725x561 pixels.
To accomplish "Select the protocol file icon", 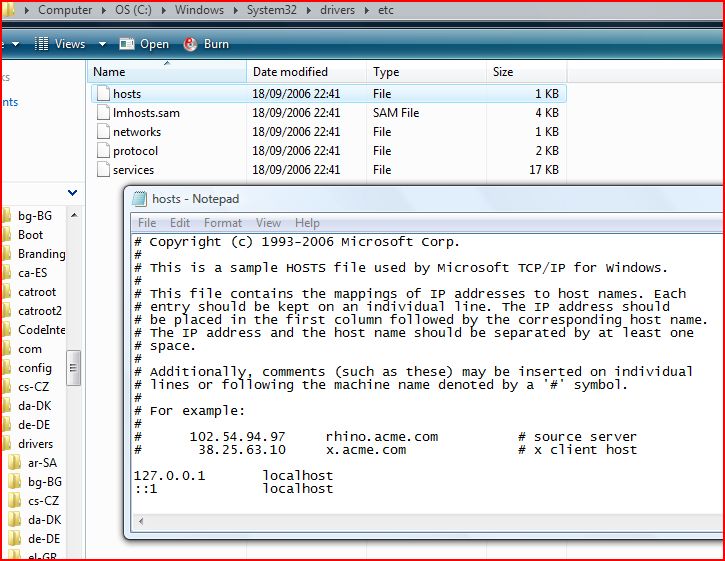I will click(x=103, y=151).
